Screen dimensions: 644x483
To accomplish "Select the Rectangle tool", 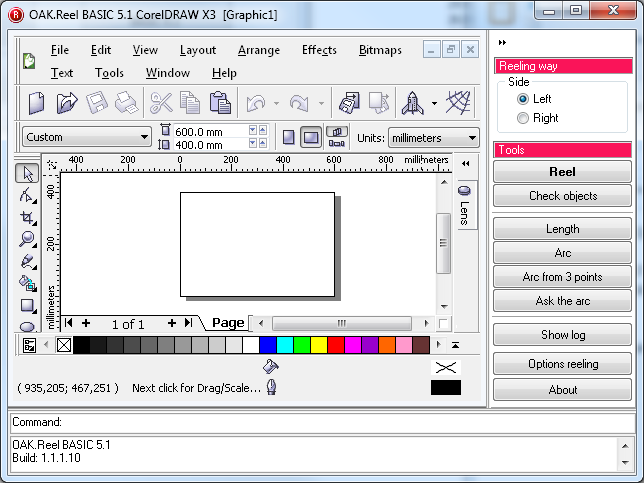I will pos(27,306).
